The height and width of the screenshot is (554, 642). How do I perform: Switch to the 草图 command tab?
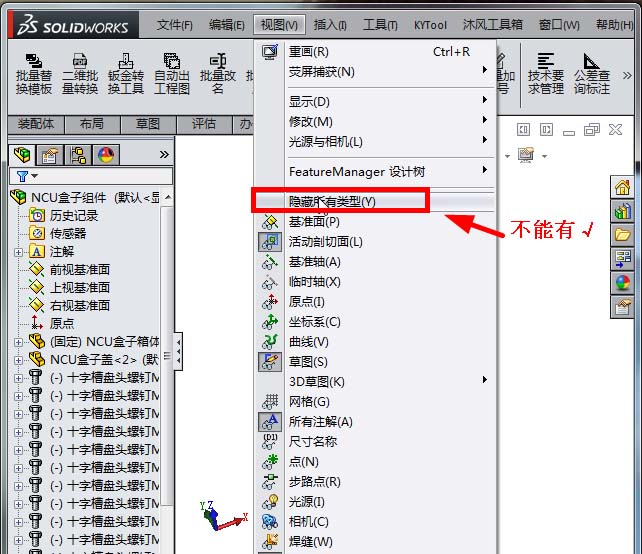click(x=148, y=124)
